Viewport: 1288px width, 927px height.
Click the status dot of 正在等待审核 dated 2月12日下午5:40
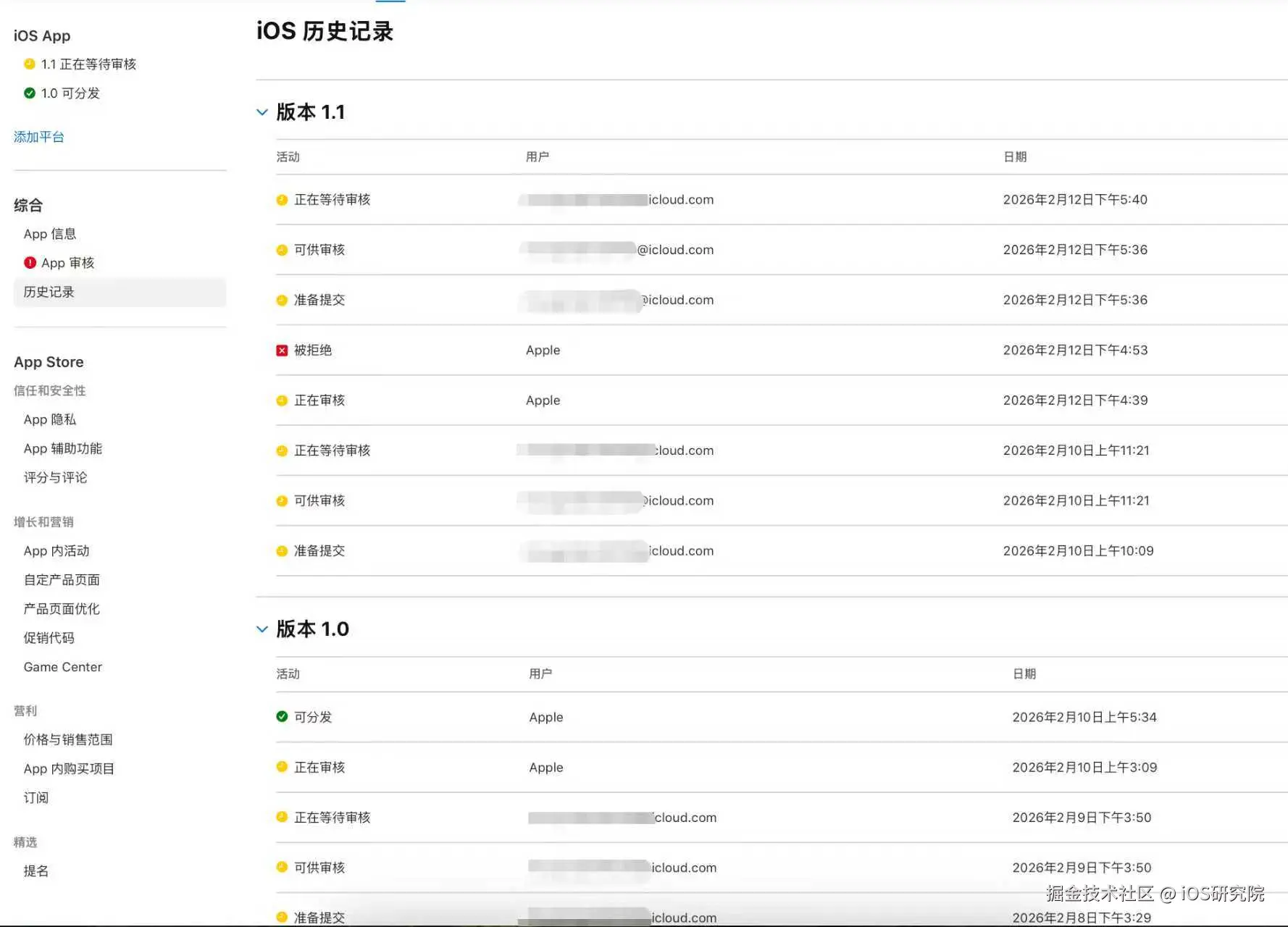[x=282, y=200]
